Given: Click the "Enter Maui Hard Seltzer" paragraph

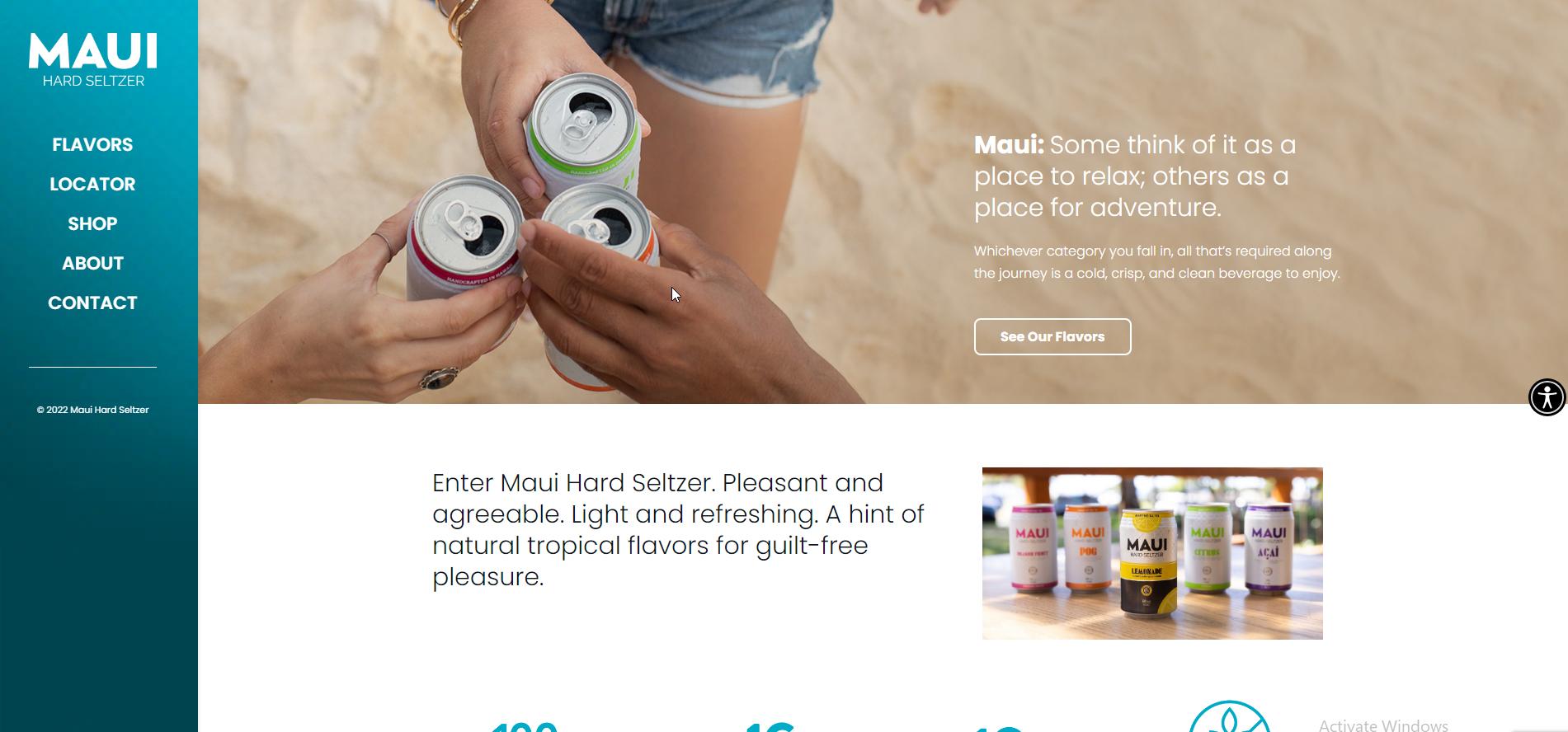Looking at the screenshot, I should click(x=678, y=529).
